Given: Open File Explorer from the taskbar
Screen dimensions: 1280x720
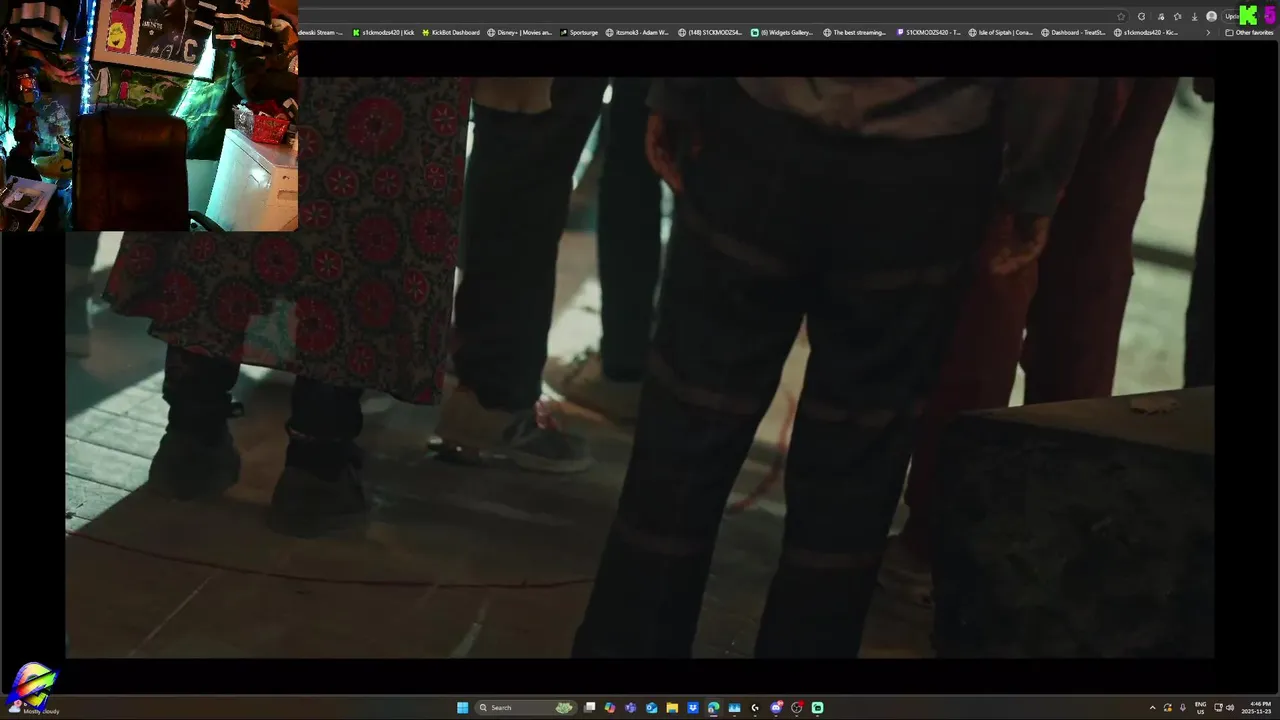Looking at the screenshot, I should click(672, 708).
